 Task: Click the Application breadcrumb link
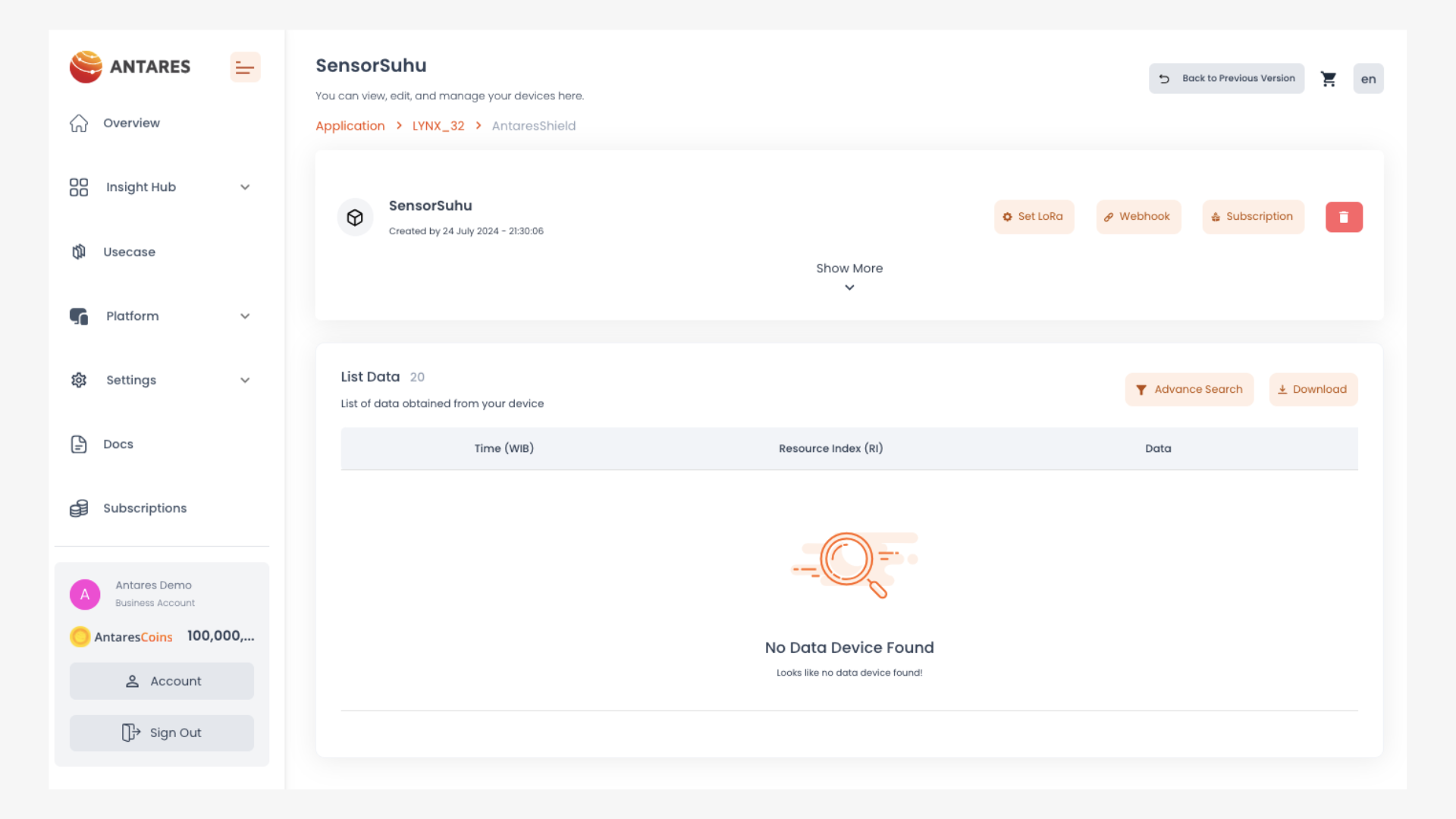pos(350,126)
